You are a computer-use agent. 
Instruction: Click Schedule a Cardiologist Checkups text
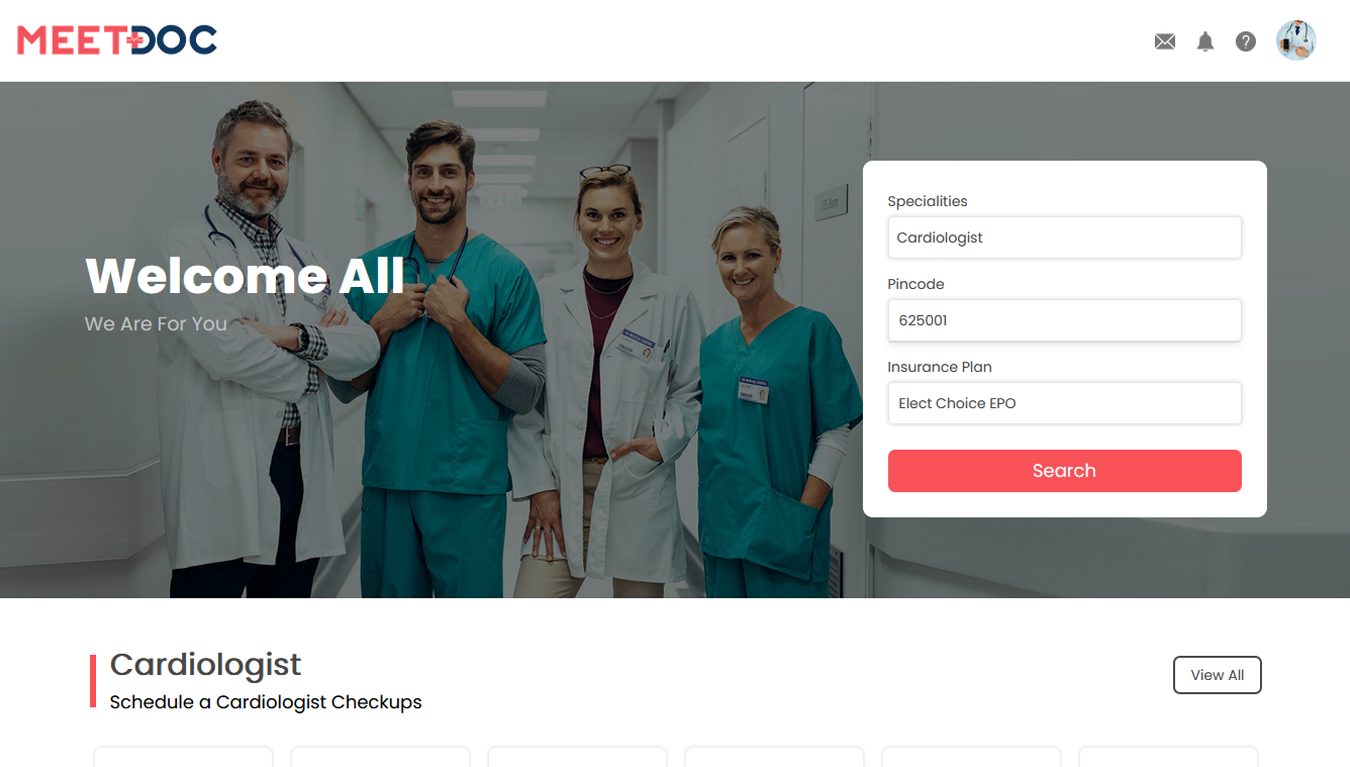pyautogui.click(x=266, y=702)
